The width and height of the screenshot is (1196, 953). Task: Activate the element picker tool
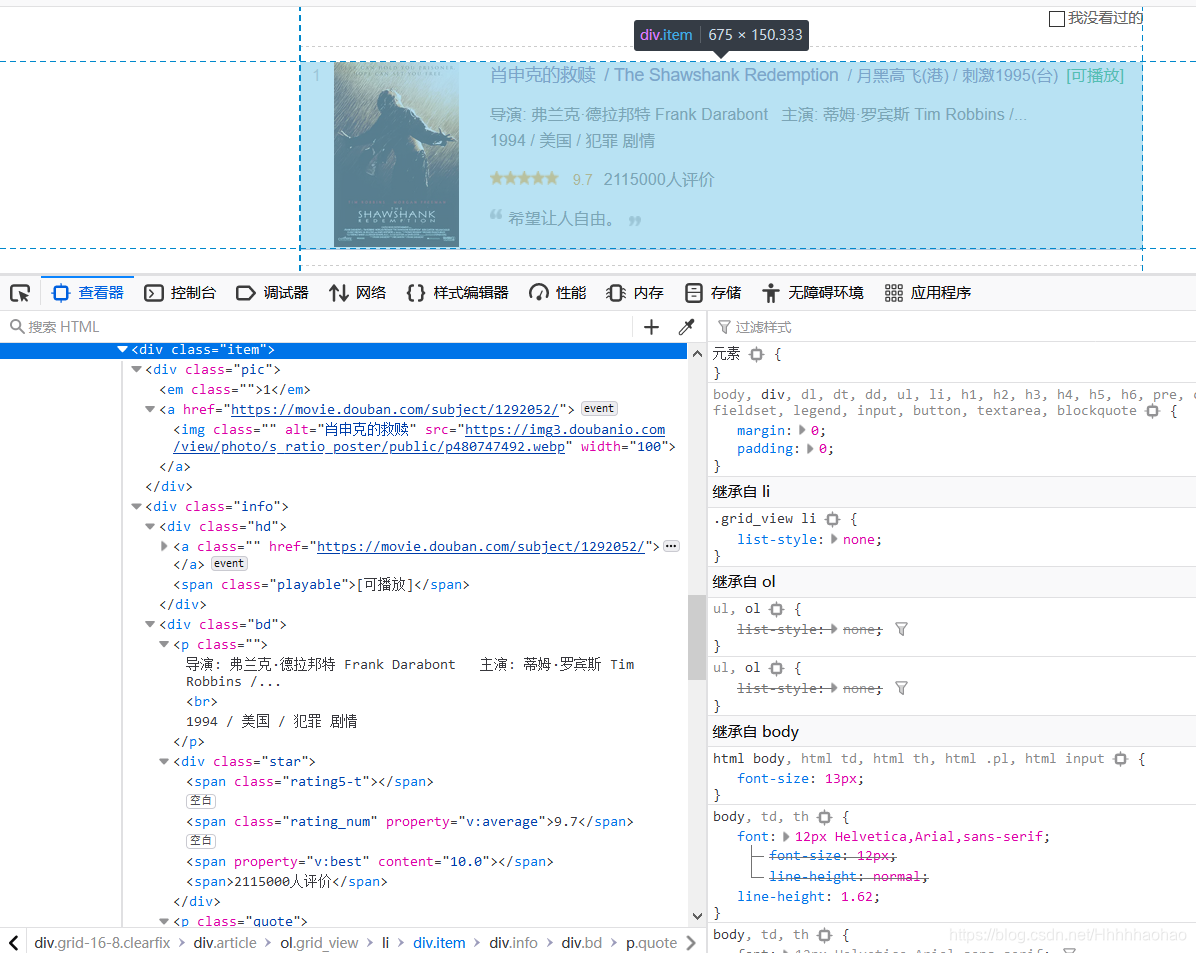point(20,293)
